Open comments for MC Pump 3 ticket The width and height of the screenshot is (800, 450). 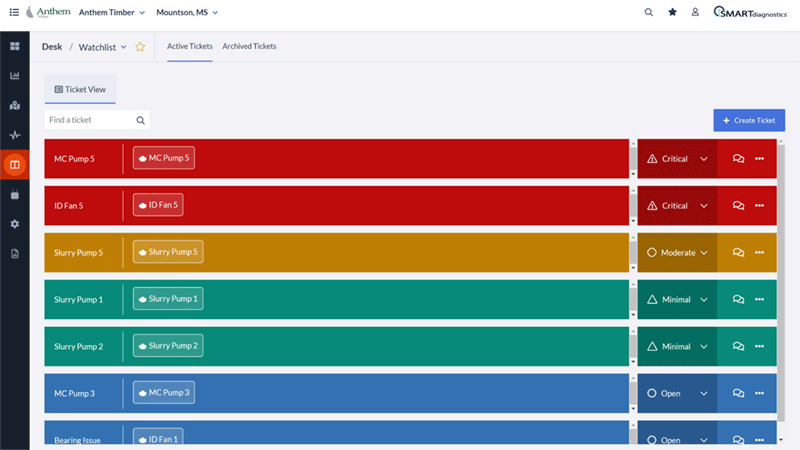pyautogui.click(x=738, y=393)
